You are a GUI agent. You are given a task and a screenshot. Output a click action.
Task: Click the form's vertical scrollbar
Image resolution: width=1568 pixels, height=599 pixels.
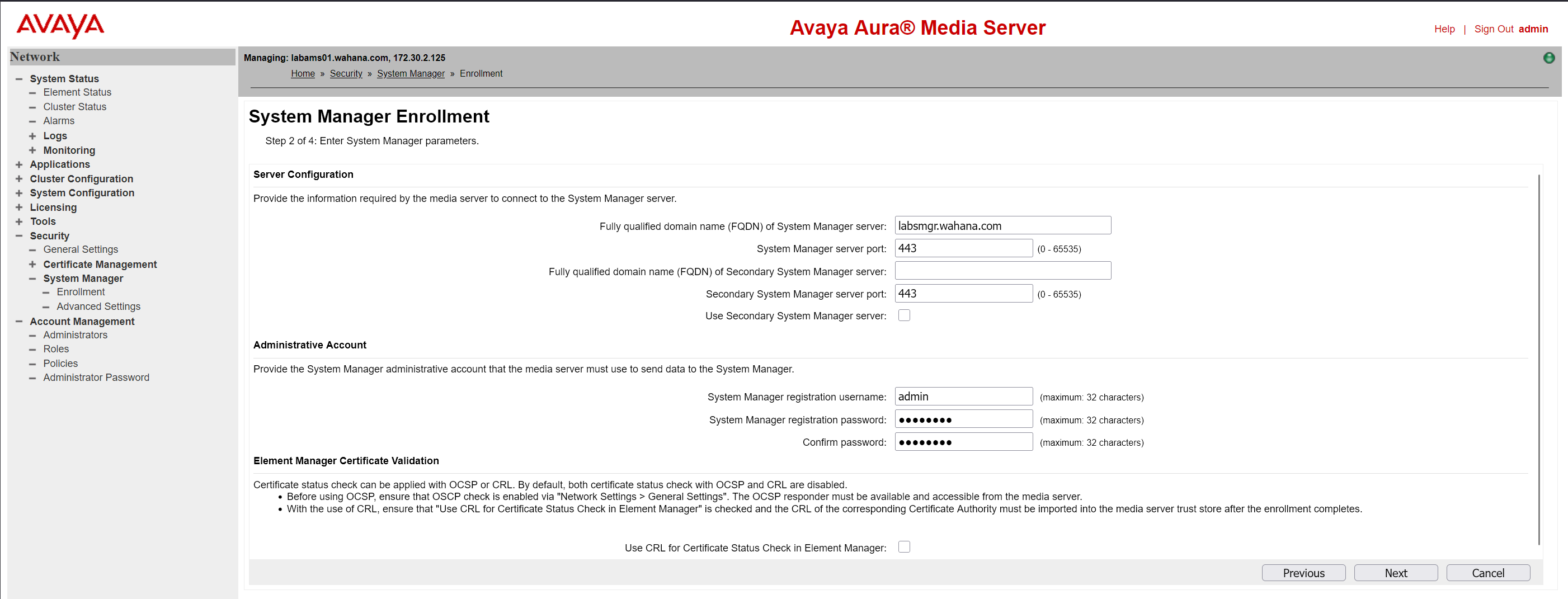tap(1538, 359)
